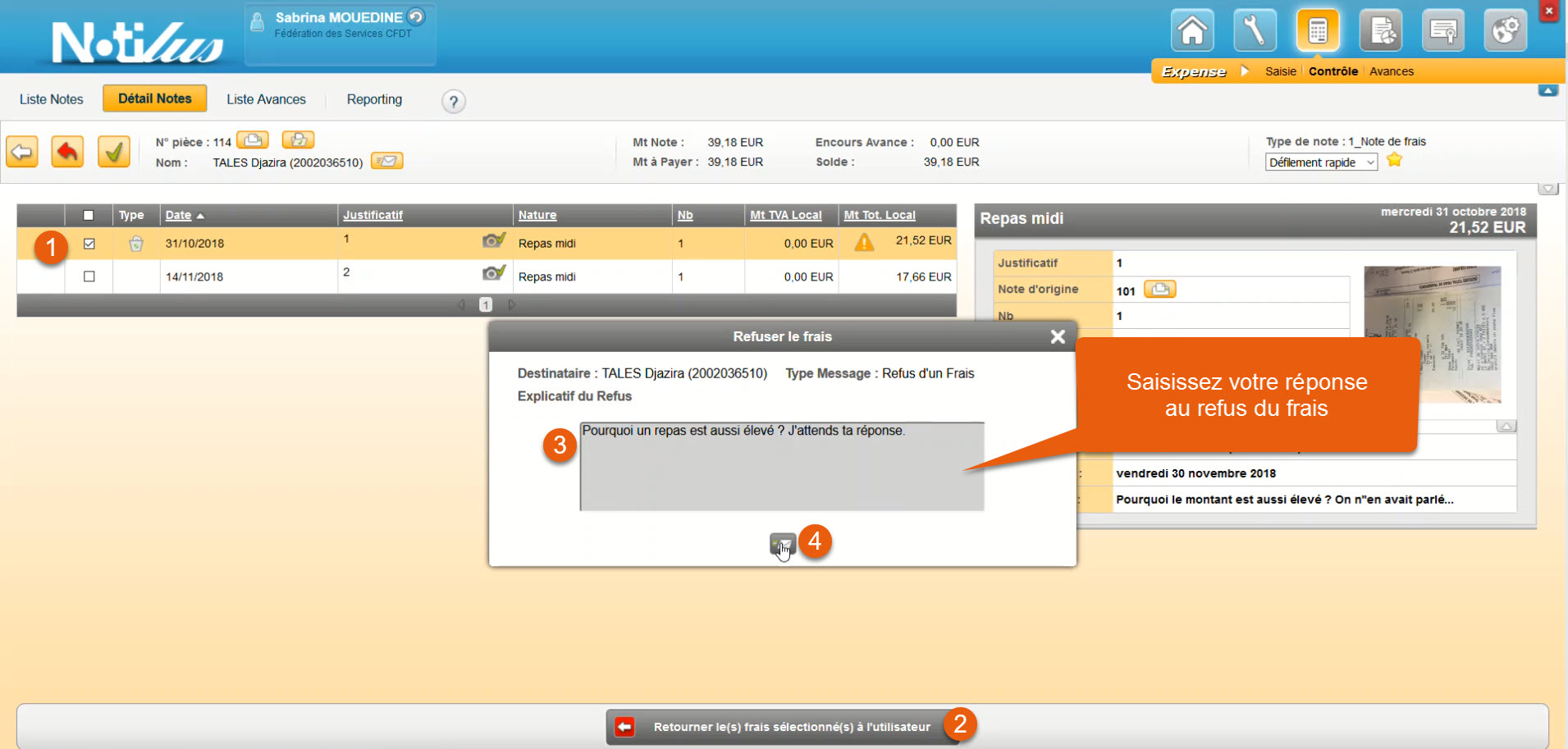Collapse the header using top-right arrow
Viewport: 1568px width, 749px height.
1547,91
